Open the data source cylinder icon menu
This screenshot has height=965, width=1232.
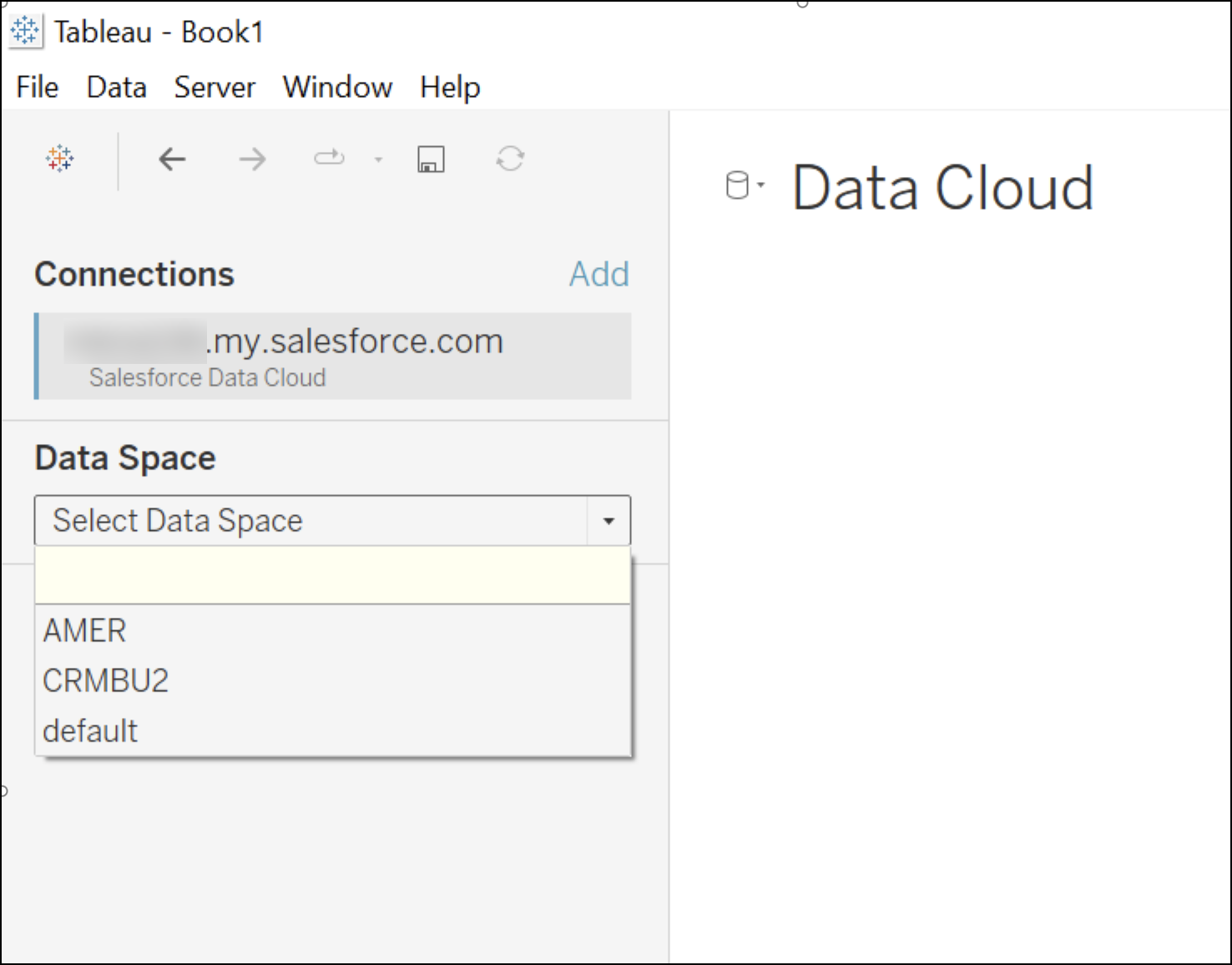[x=745, y=185]
